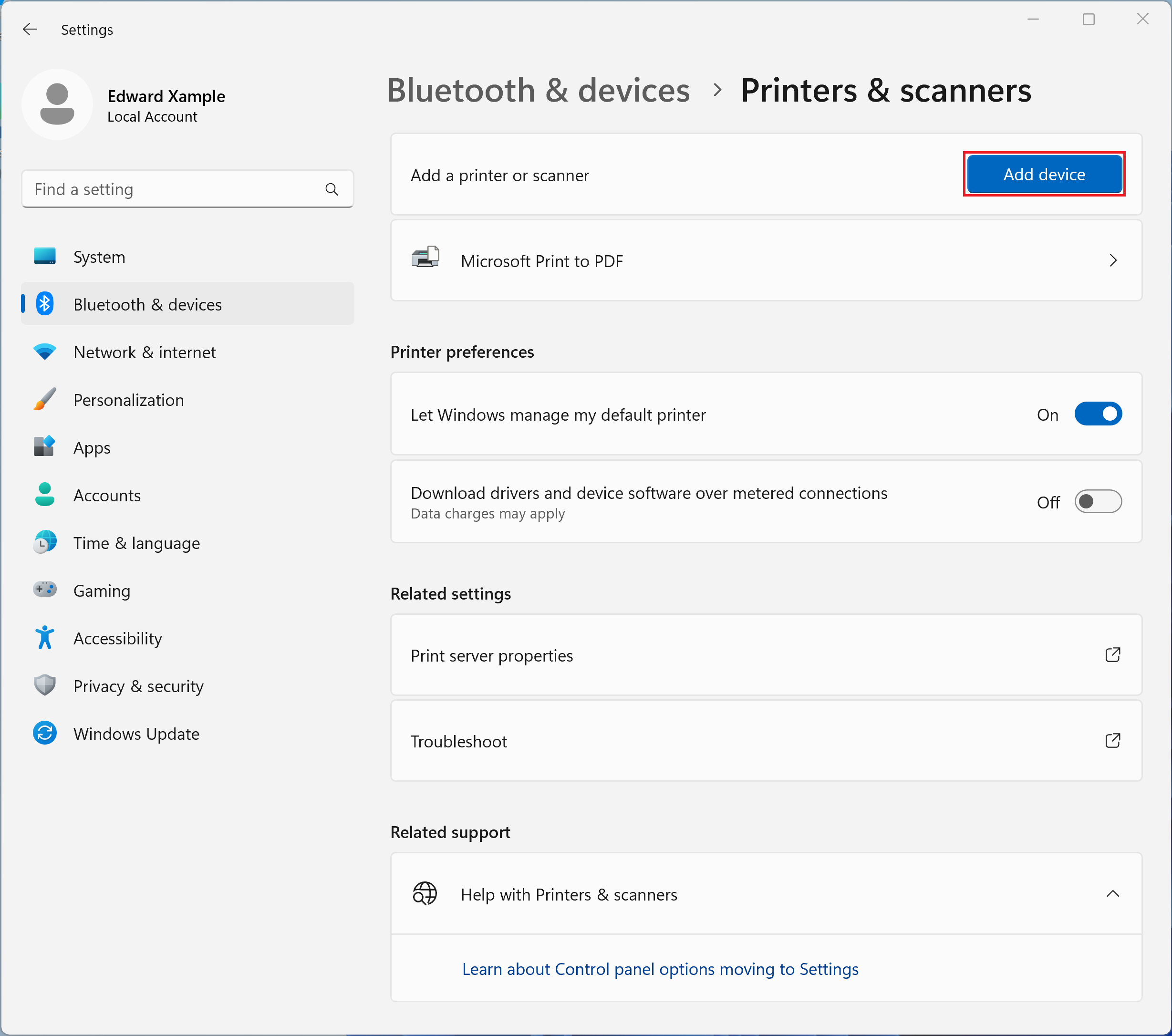Image resolution: width=1172 pixels, height=1036 pixels.
Task: Open the Microsoft Print to PDF entry
Action: (766, 260)
